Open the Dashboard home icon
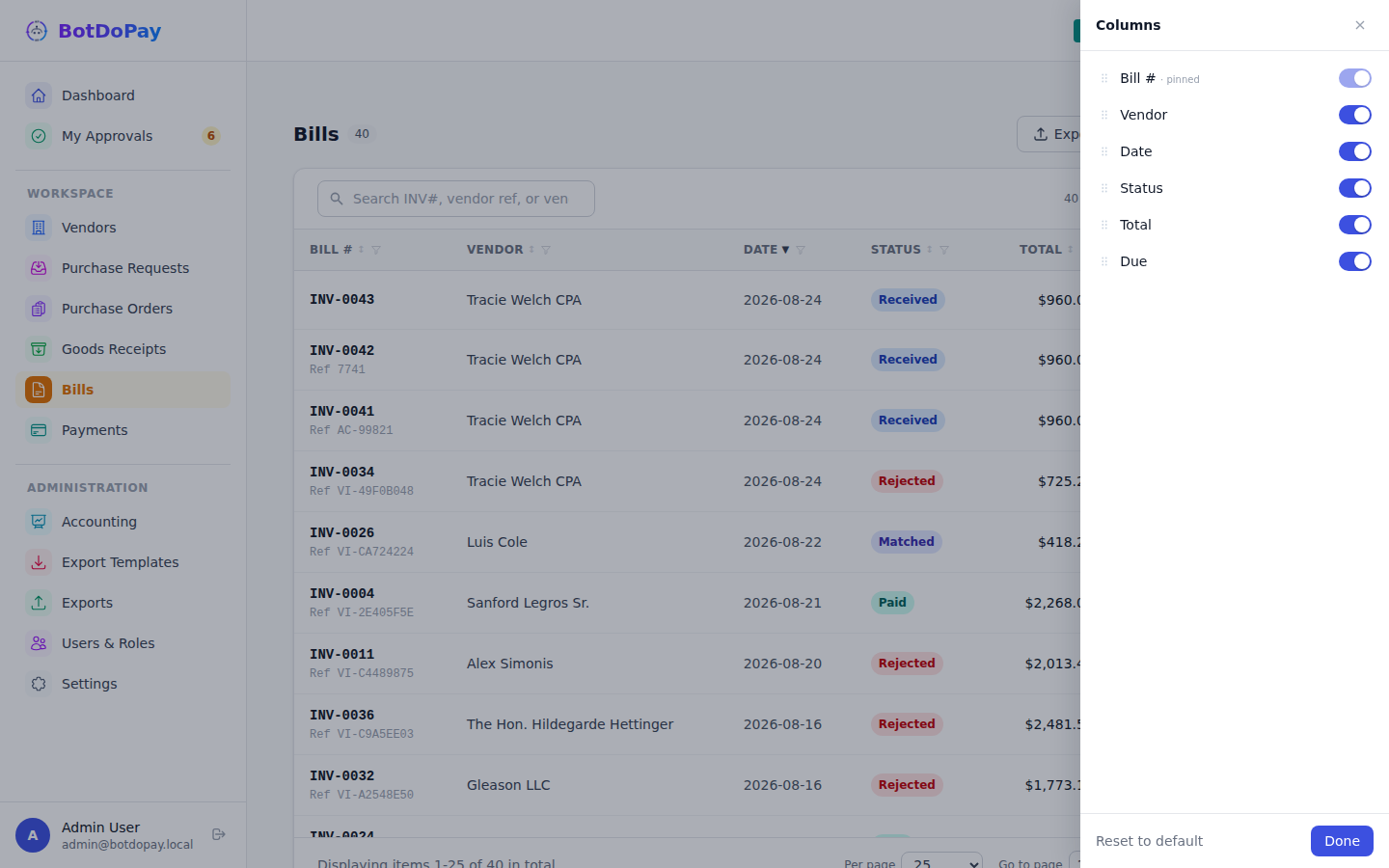 (x=39, y=95)
